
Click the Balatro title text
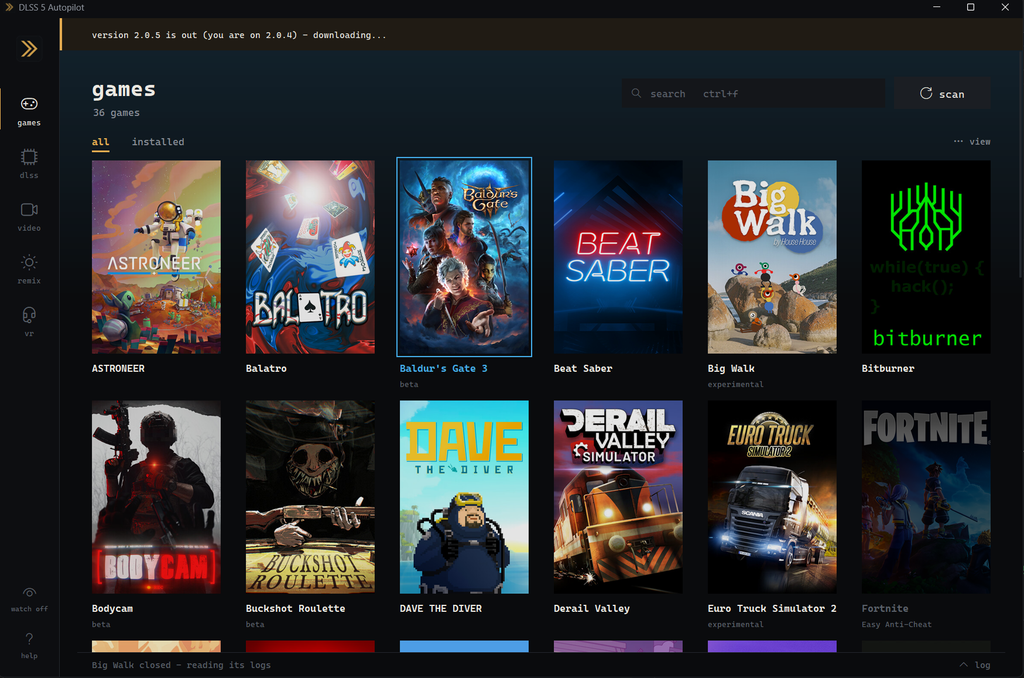pyautogui.click(x=266, y=368)
